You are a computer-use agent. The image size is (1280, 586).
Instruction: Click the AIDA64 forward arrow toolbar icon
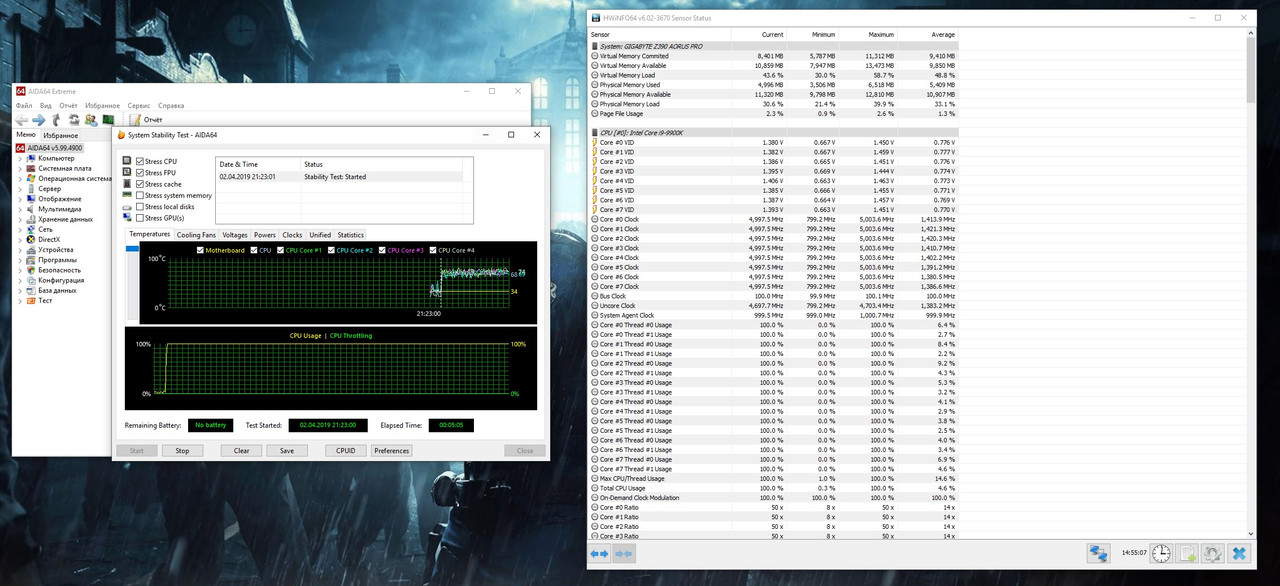pos(39,119)
